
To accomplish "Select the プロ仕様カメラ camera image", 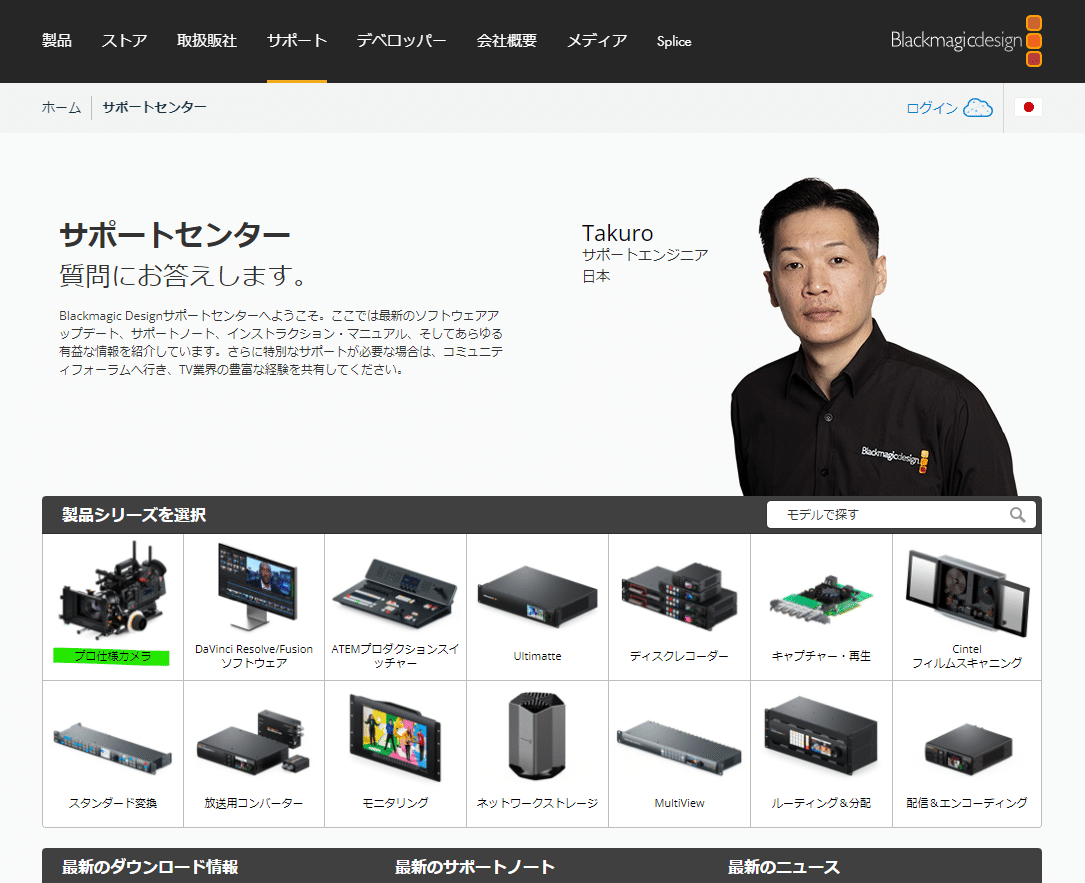I will coord(113,591).
